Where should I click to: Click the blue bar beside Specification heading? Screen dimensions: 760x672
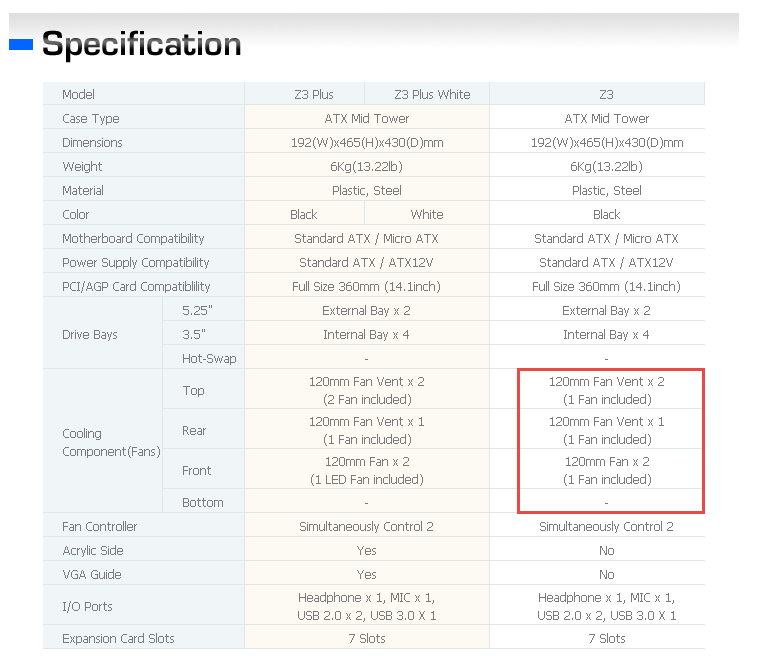point(21,45)
